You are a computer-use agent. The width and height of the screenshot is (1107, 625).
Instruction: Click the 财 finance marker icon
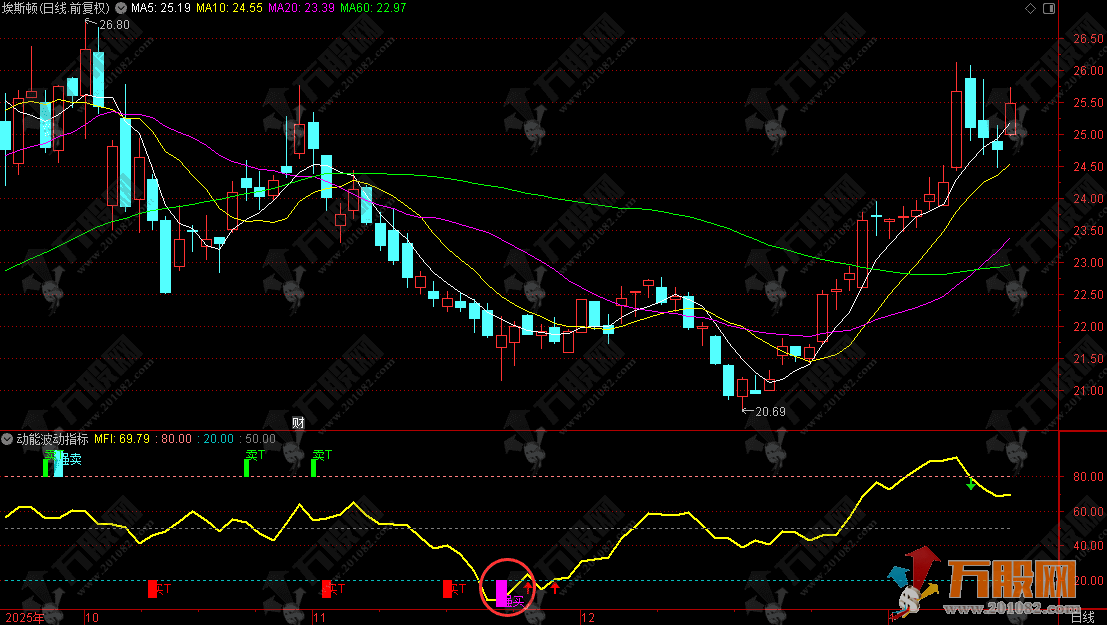(297, 422)
